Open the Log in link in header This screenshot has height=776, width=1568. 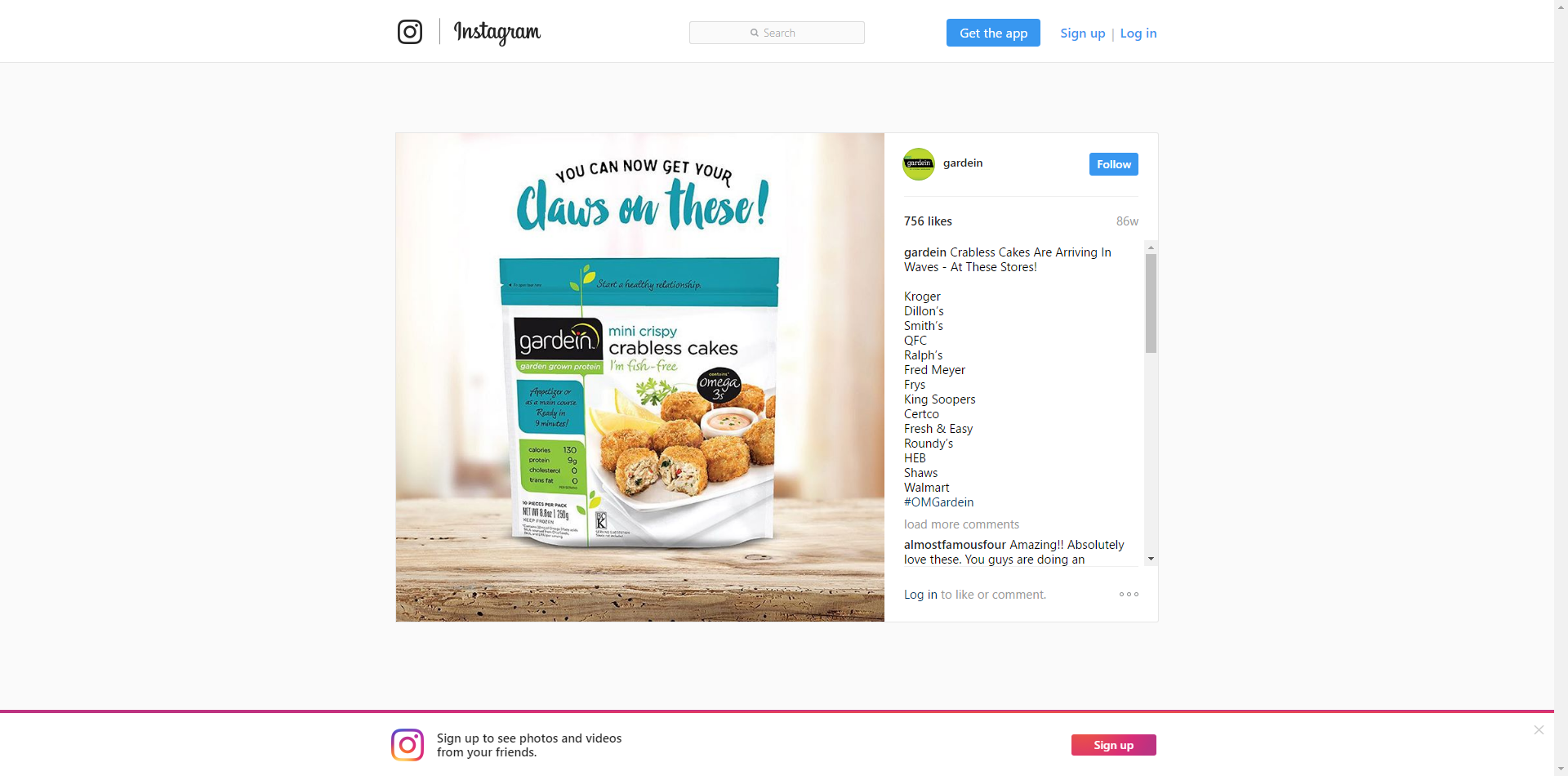pyautogui.click(x=1138, y=33)
